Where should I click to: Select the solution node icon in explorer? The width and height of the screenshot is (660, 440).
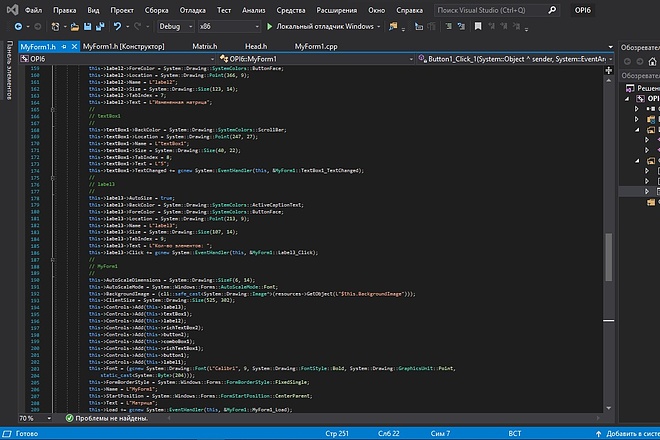tap(630, 88)
